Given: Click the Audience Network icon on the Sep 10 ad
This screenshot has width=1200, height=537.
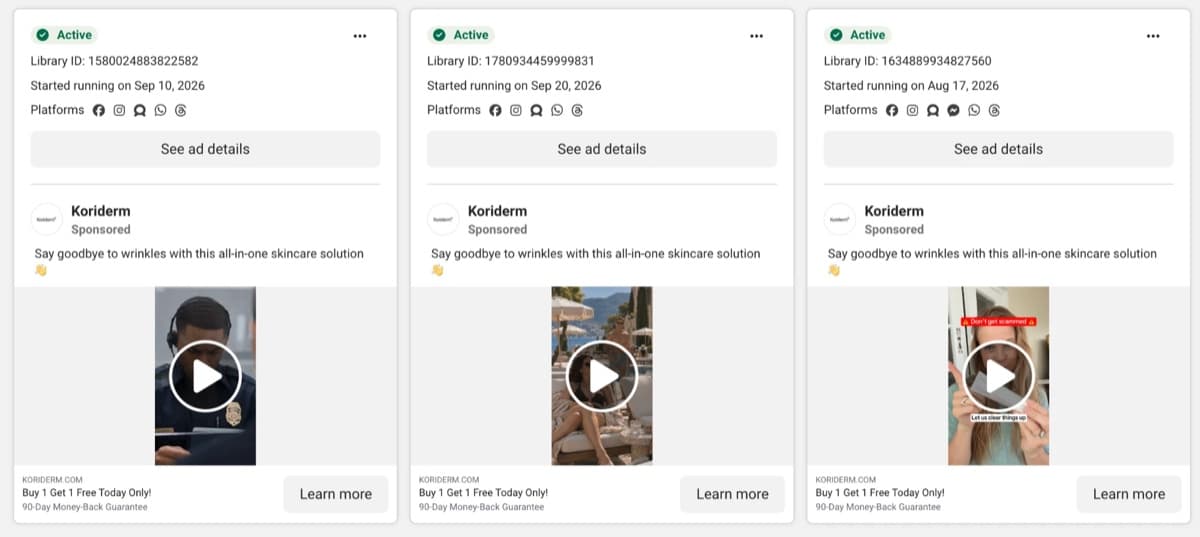Looking at the screenshot, I should (x=140, y=110).
